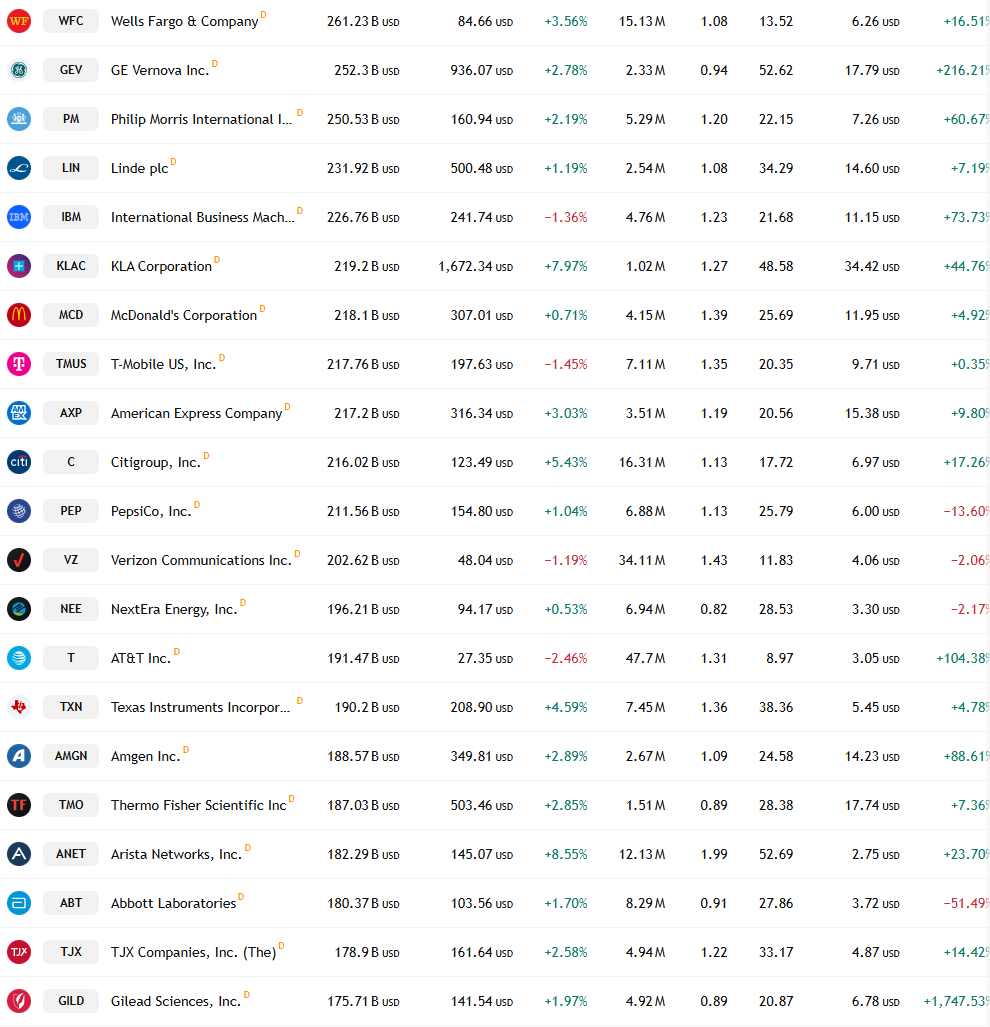Click the McDonald's golden arches logo

(19, 315)
